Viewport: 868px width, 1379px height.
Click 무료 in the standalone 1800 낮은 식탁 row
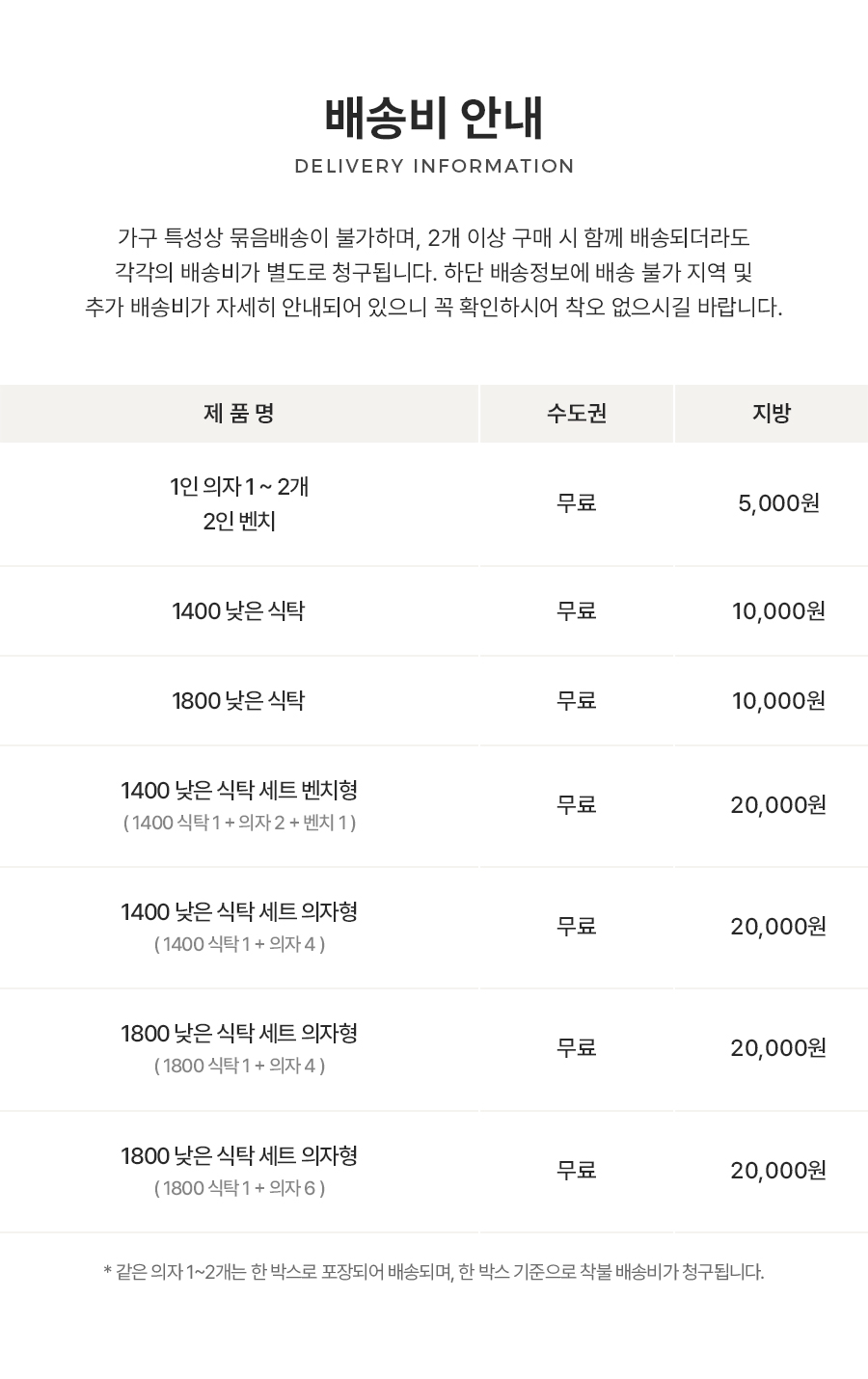577,701
